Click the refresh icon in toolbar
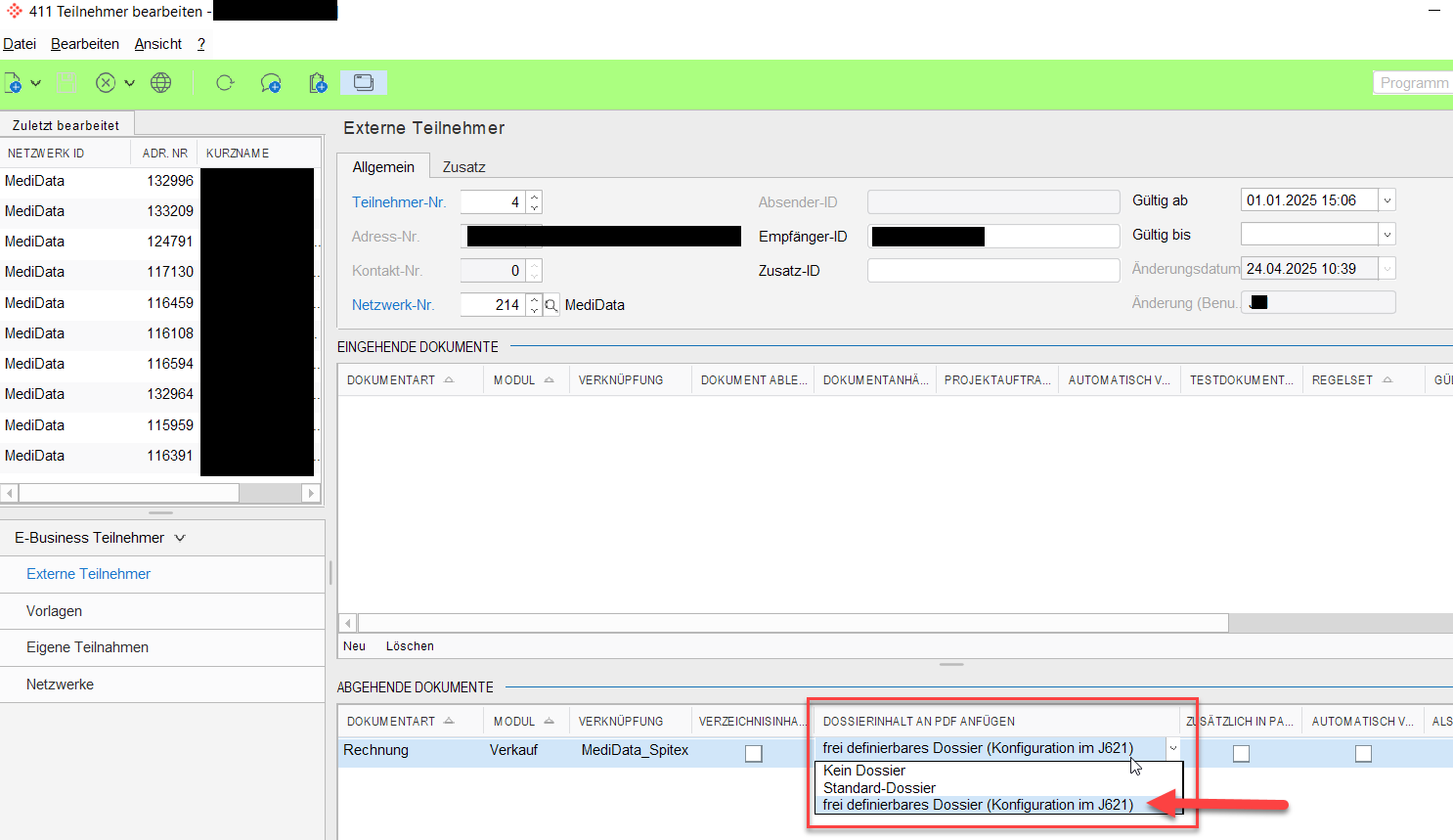Viewport: 1453px width, 840px height. tap(225, 83)
